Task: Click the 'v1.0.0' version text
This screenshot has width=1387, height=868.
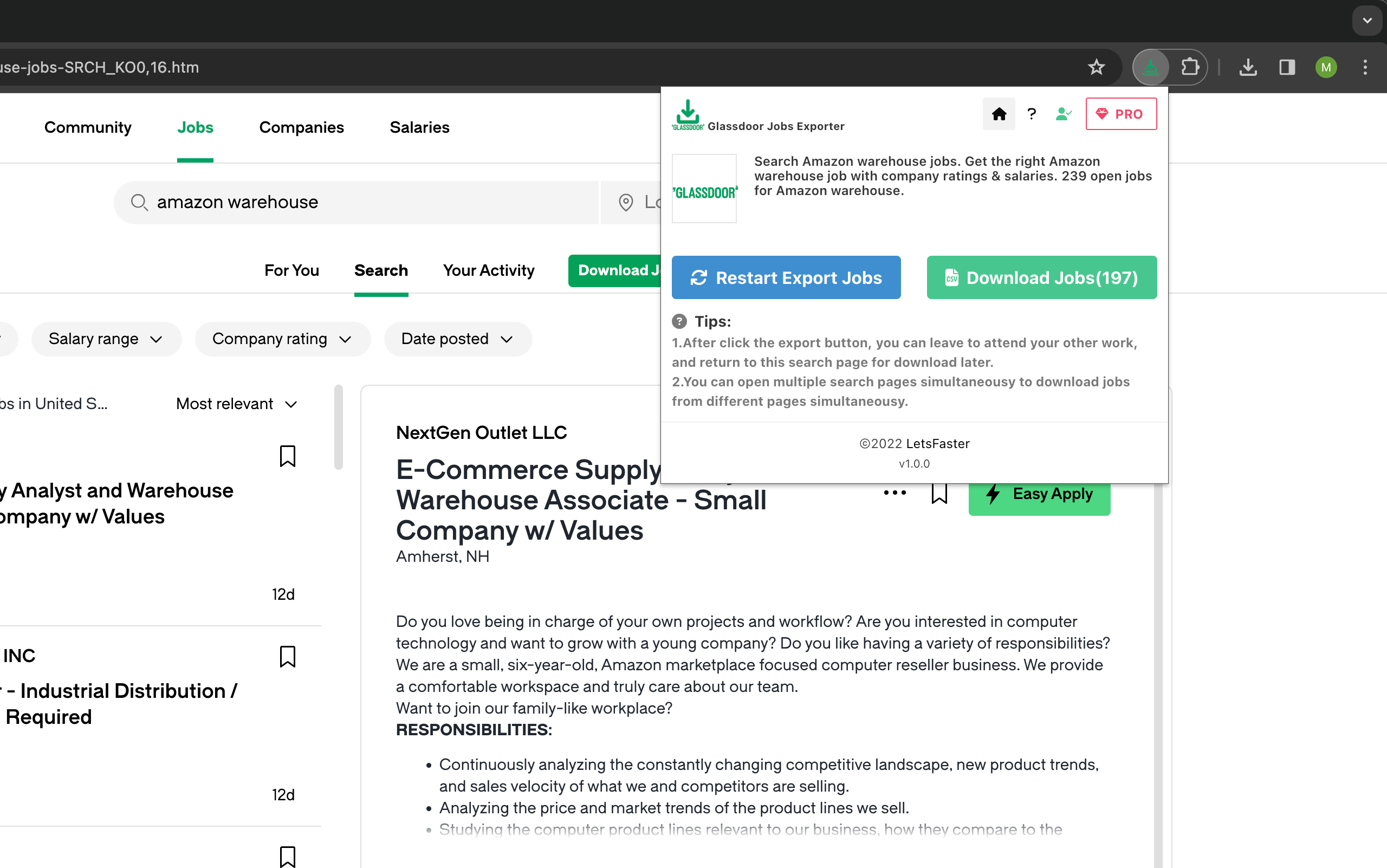Action: (914, 464)
